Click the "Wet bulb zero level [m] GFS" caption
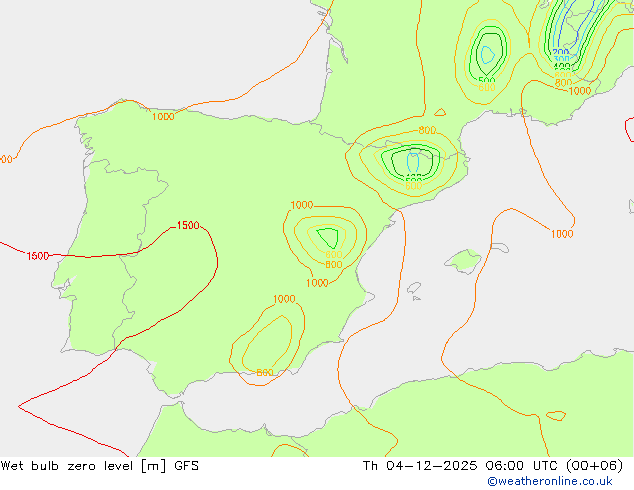Image resolution: width=634 pixels, height=490 pixels. (x=99, y=466)
